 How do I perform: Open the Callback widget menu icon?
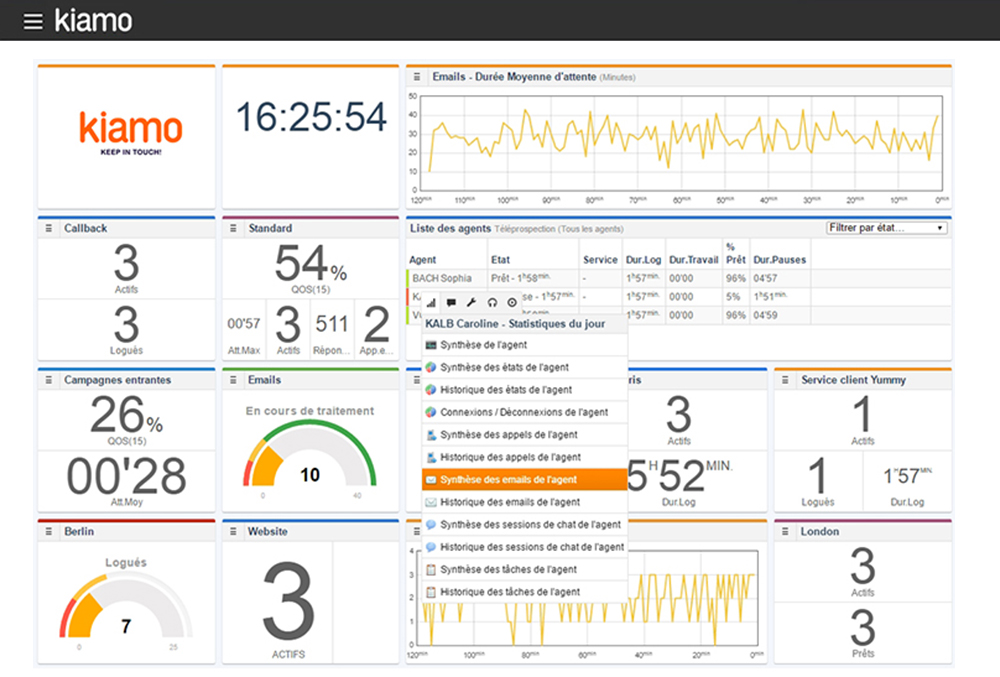click(48, 228)
